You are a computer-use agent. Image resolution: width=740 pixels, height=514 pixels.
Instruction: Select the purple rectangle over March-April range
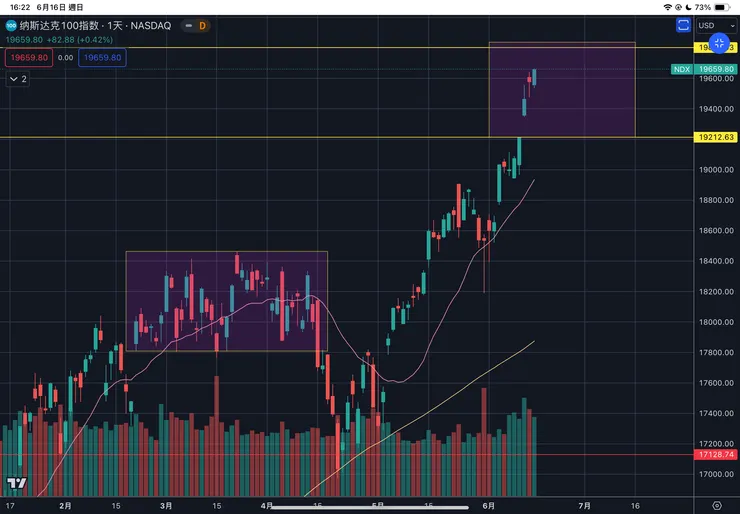tap(227, 301)
